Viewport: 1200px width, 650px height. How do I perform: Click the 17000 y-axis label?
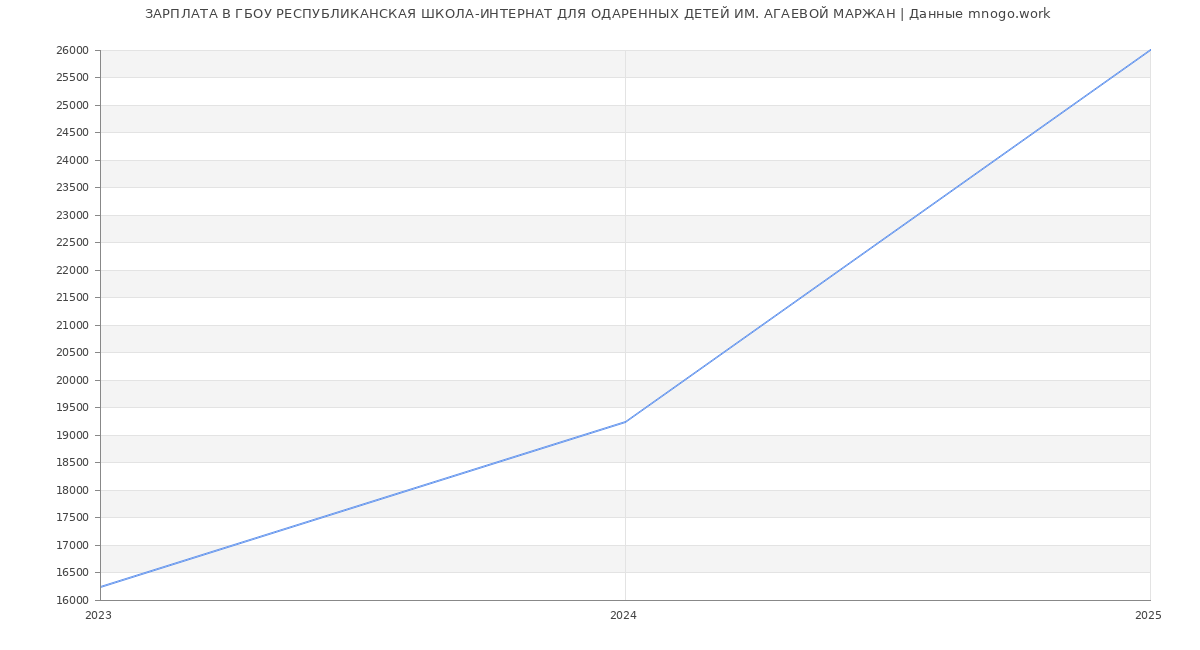[x=74, y=546]
